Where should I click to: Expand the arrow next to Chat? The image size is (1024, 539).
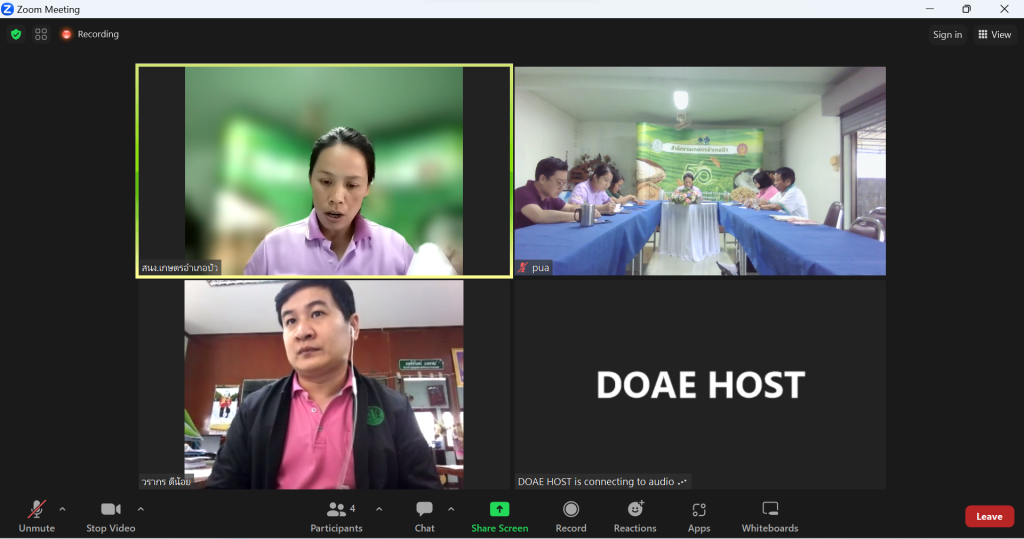coord(451,509)
